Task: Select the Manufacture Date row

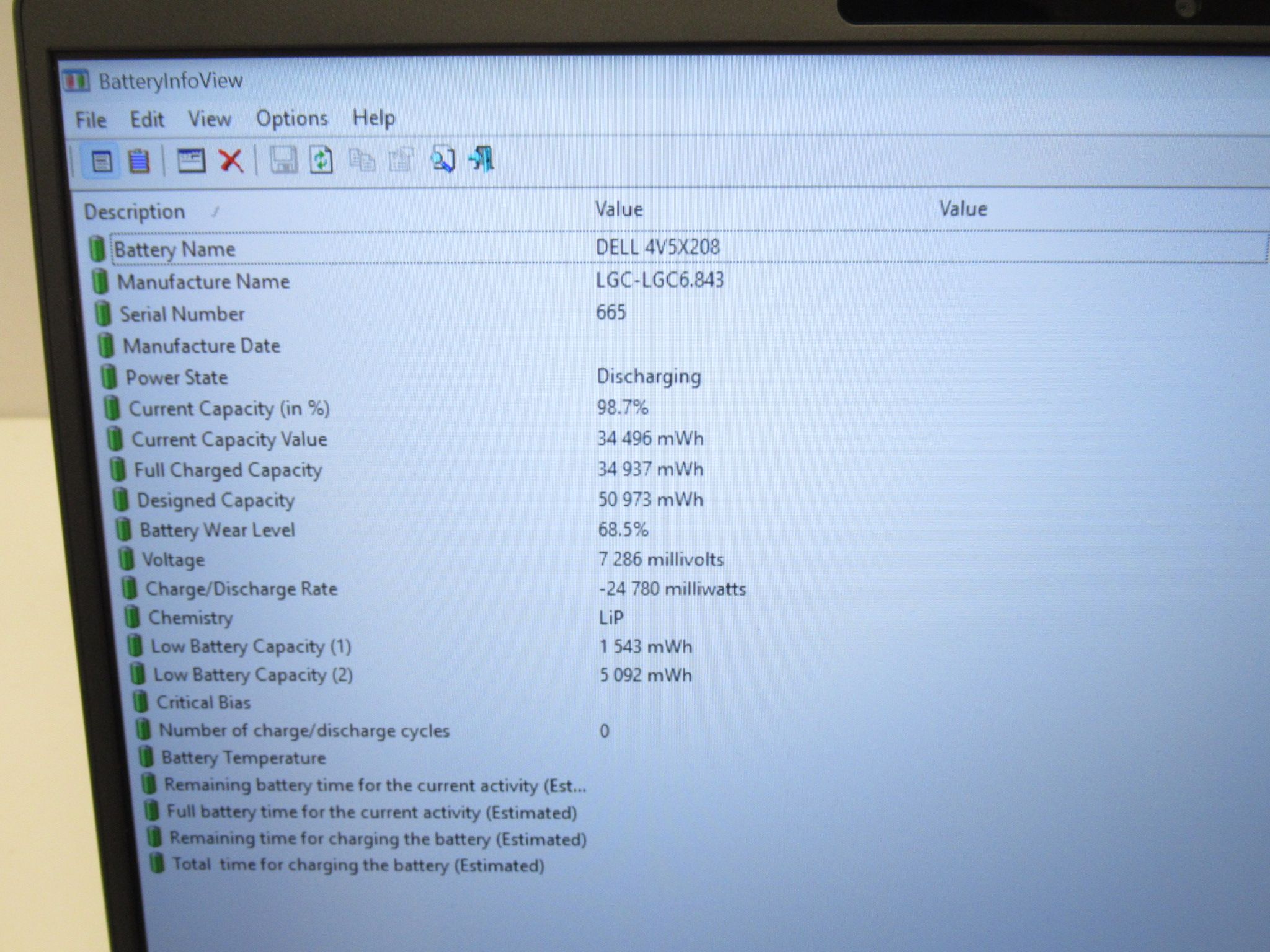Action: [683, 346]
